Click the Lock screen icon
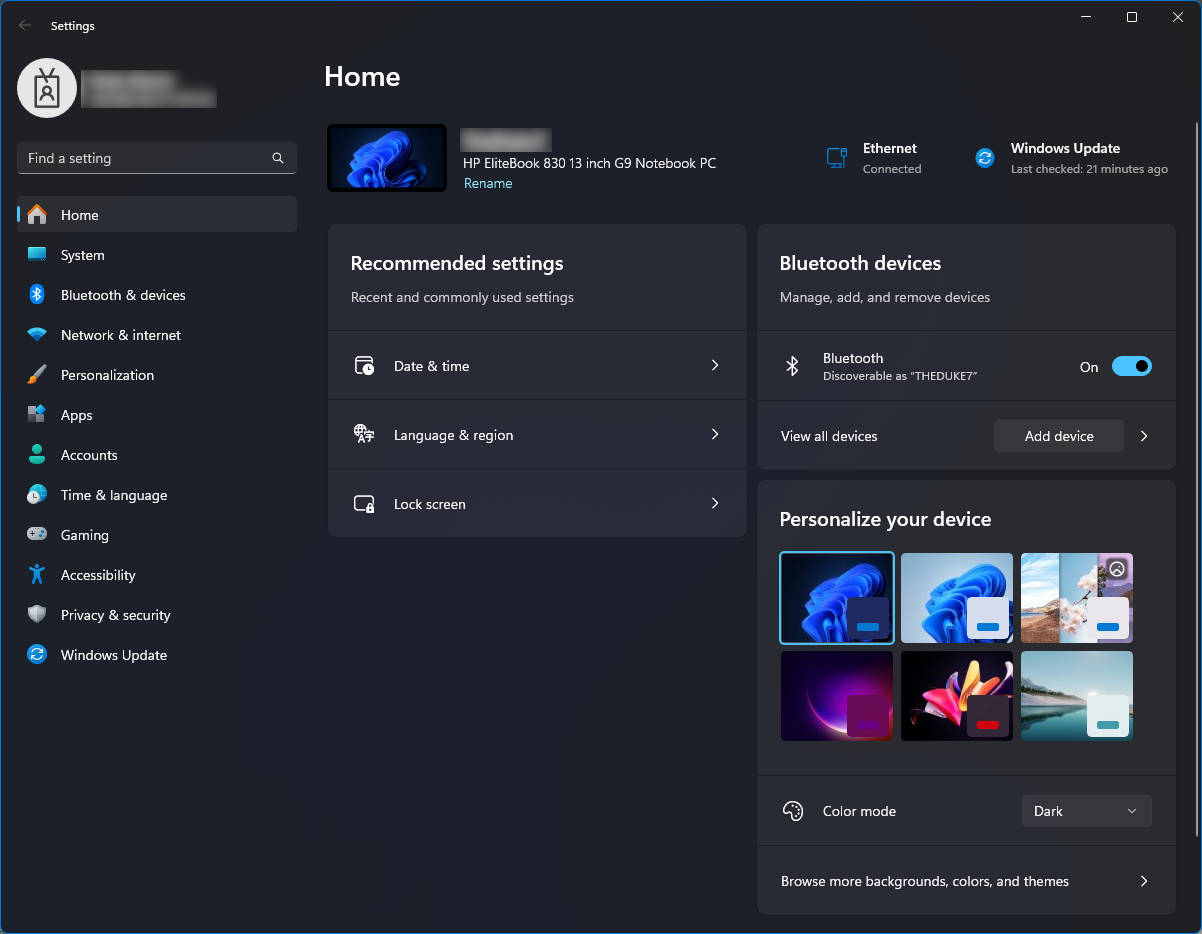Viewport: 1202px width, 934px height. [364, 504]
